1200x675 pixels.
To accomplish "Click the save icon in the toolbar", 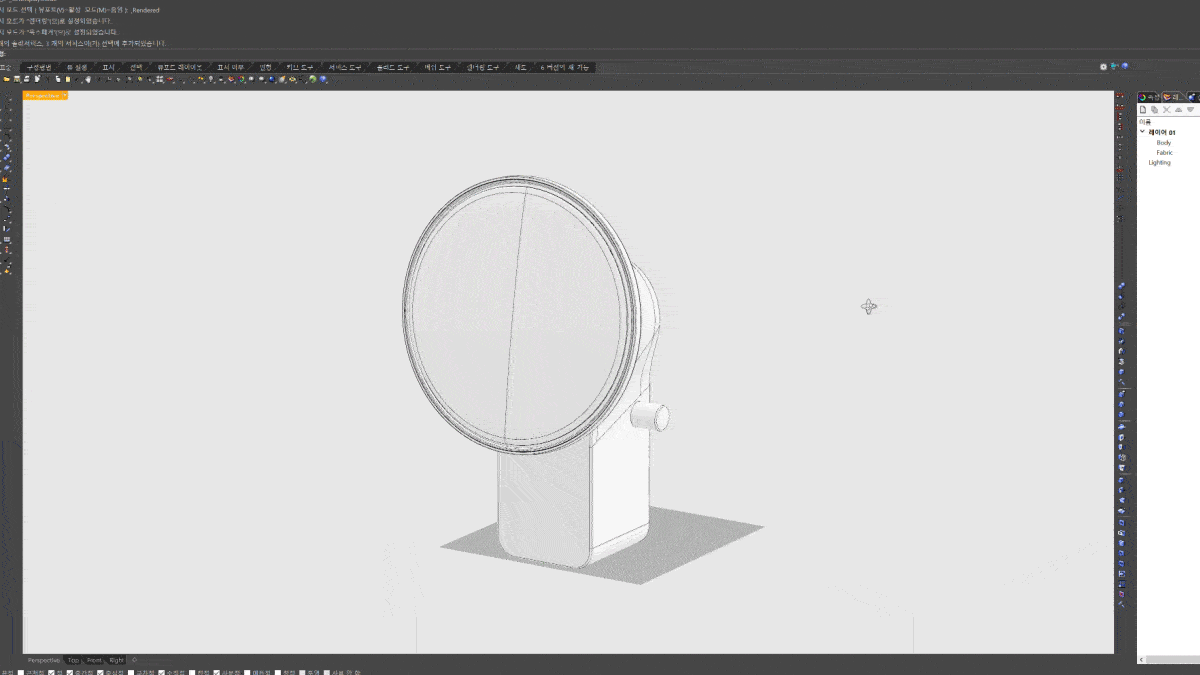I will 17,79.
